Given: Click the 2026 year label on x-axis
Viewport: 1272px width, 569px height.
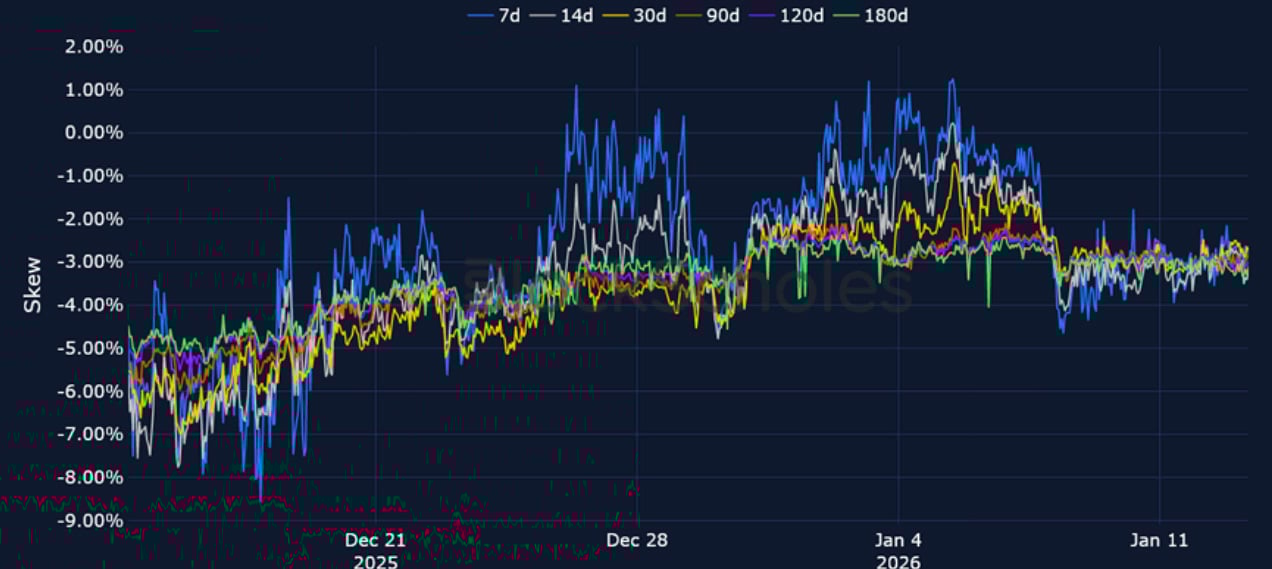Looking at the screenshot, I should point(897,561).
